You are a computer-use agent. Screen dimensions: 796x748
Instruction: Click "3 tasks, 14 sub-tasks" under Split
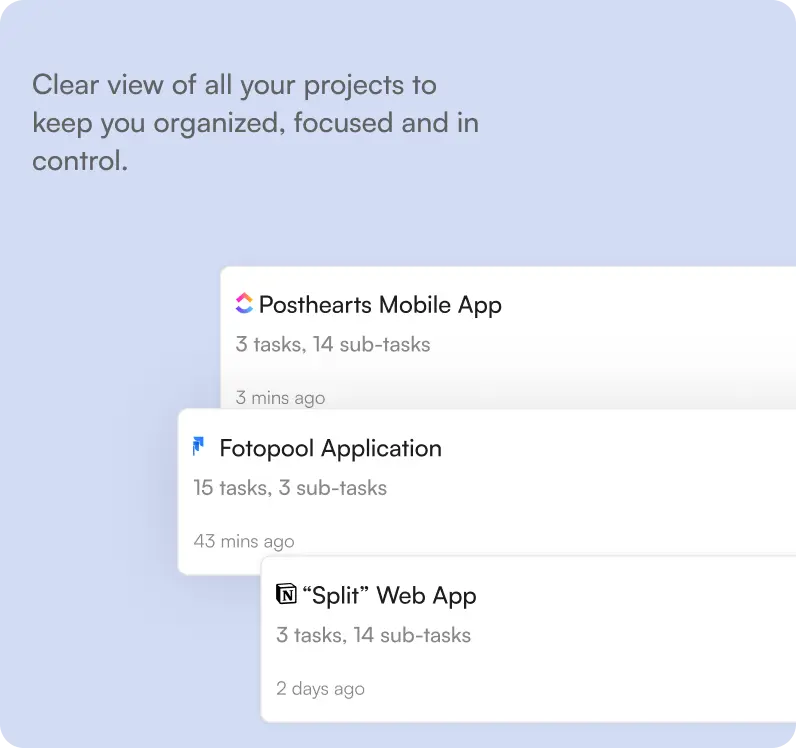[x=373, y=635]
